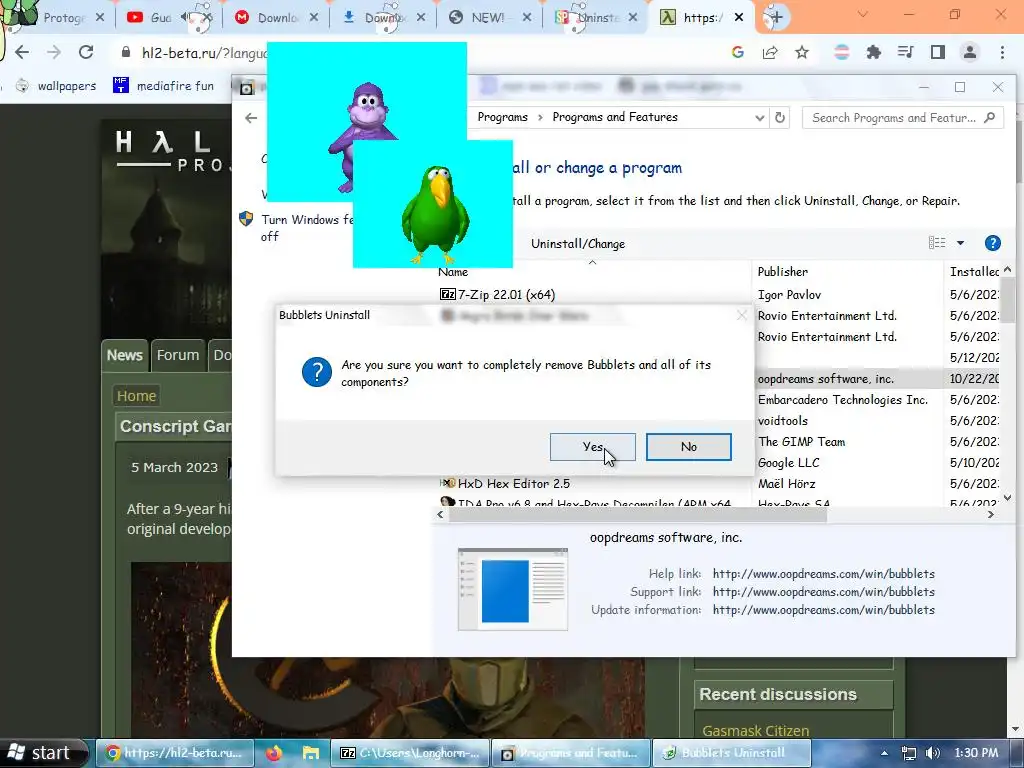Open Firefox from the taskbar
Viewport: 1024px width, 768px height.
(274, 753)
